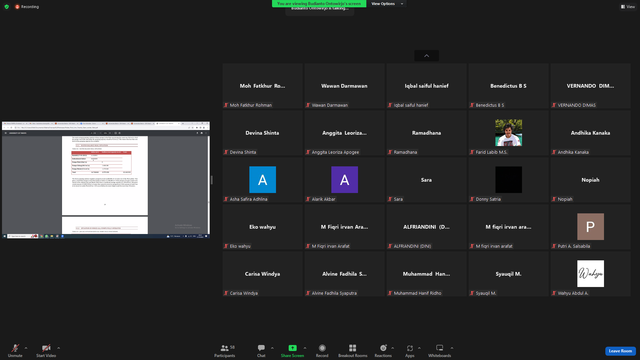This screenshot has height=360, width=640.
Task: Expand chat options arrow next to Chat
Action: tap(272, 348)
